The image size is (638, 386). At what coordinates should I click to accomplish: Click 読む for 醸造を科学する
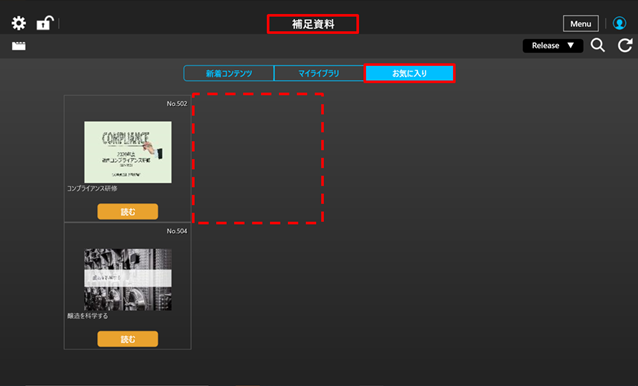click(128, 339)
